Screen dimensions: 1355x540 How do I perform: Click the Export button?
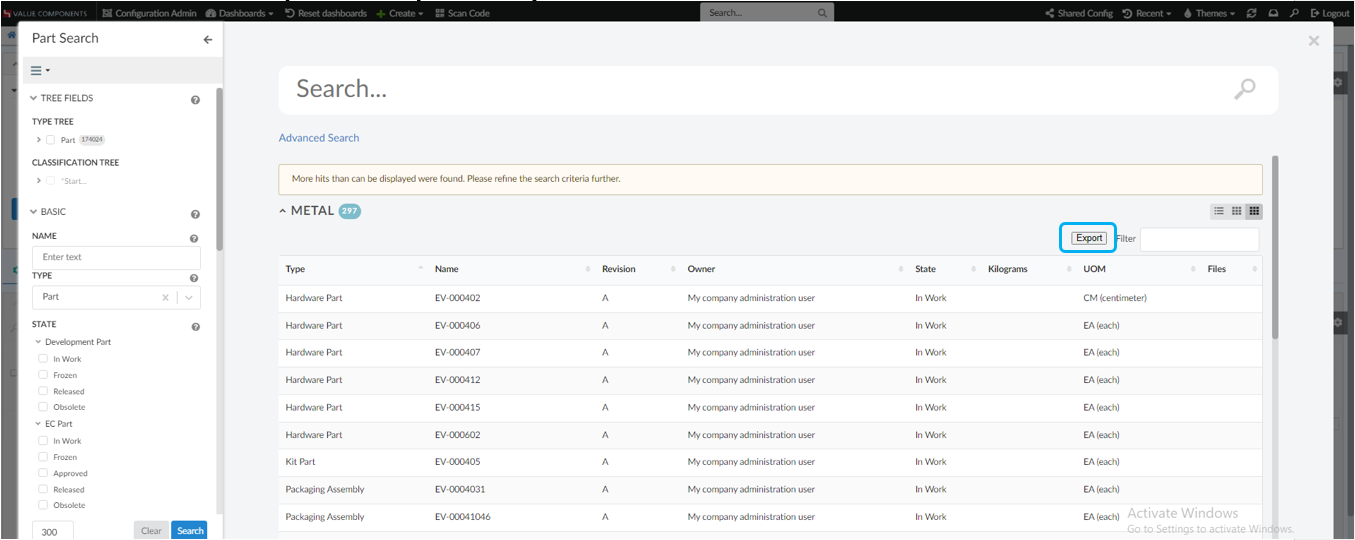tap(1089, 238)
